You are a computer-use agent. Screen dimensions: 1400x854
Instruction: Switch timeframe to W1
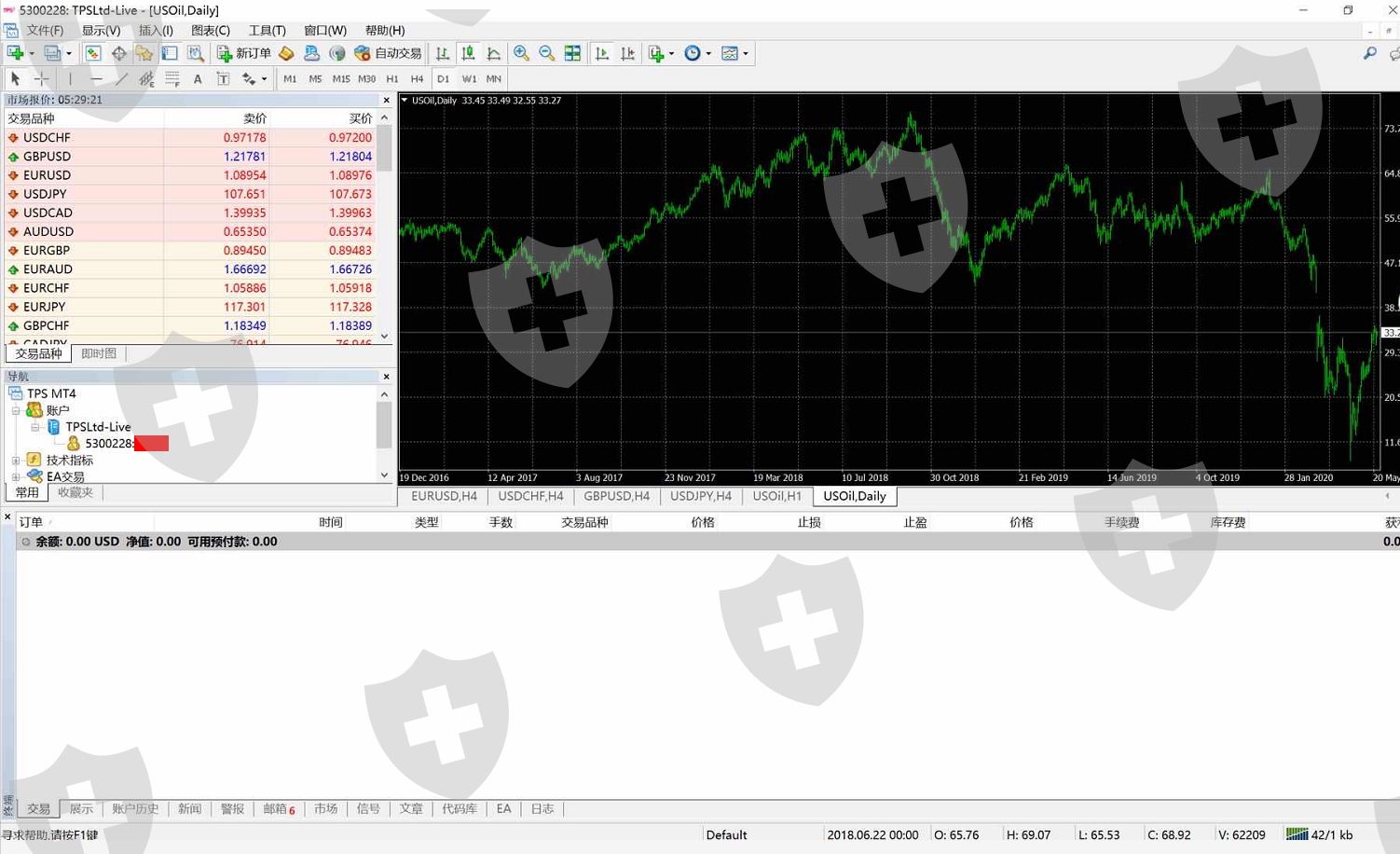pyautogui.click(x=469, y=79)
